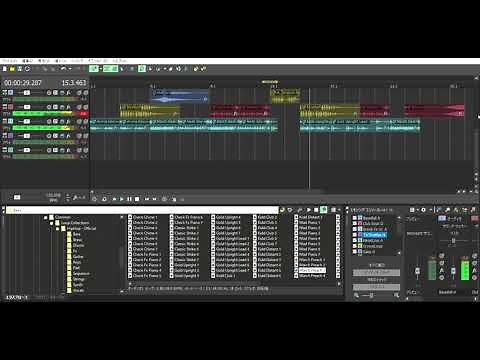Click the A automation icon beside left fader
The image size is (480, 360).
442,271
